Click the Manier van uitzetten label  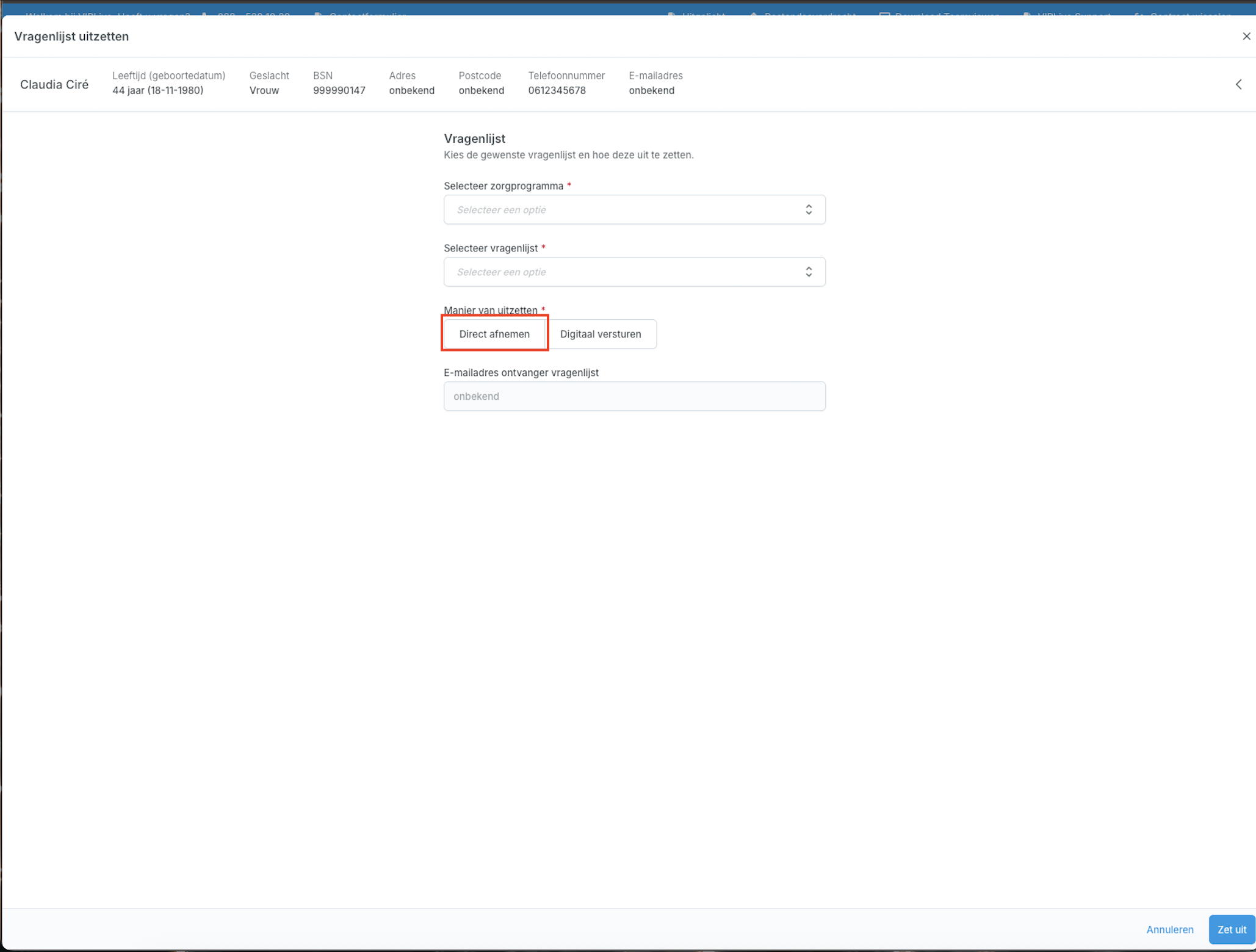490,310
